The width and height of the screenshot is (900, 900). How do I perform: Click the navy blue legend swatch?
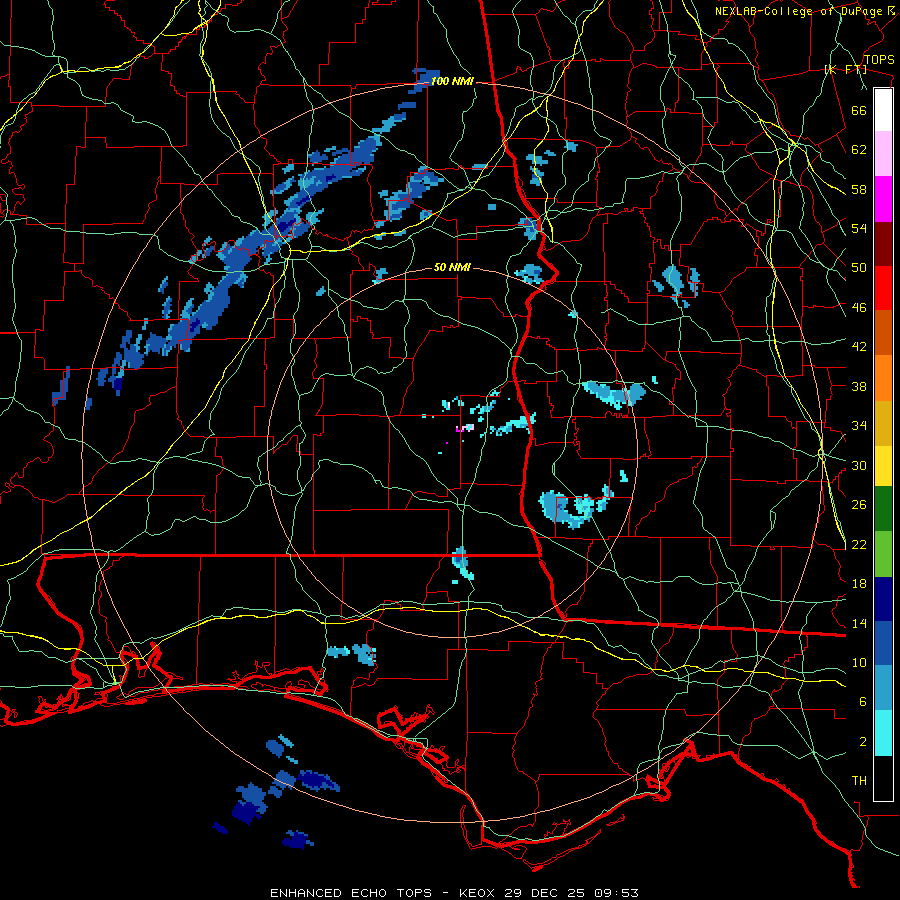tap(883, 599)
